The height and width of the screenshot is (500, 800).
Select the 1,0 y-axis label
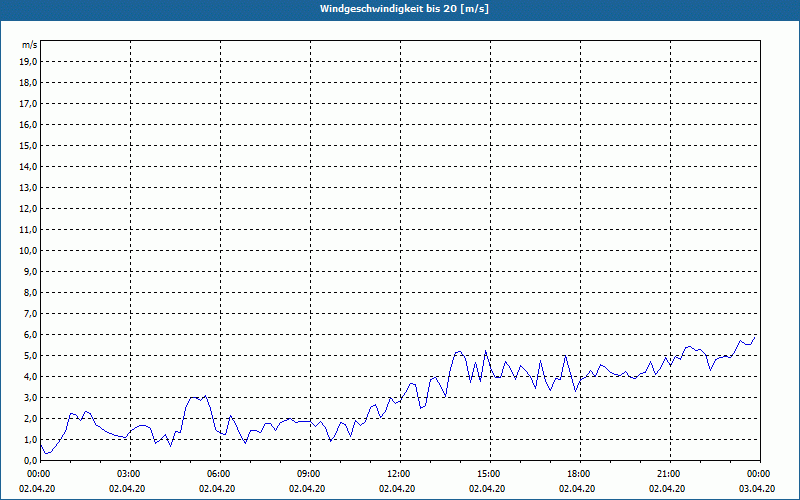tap(31, 439)
